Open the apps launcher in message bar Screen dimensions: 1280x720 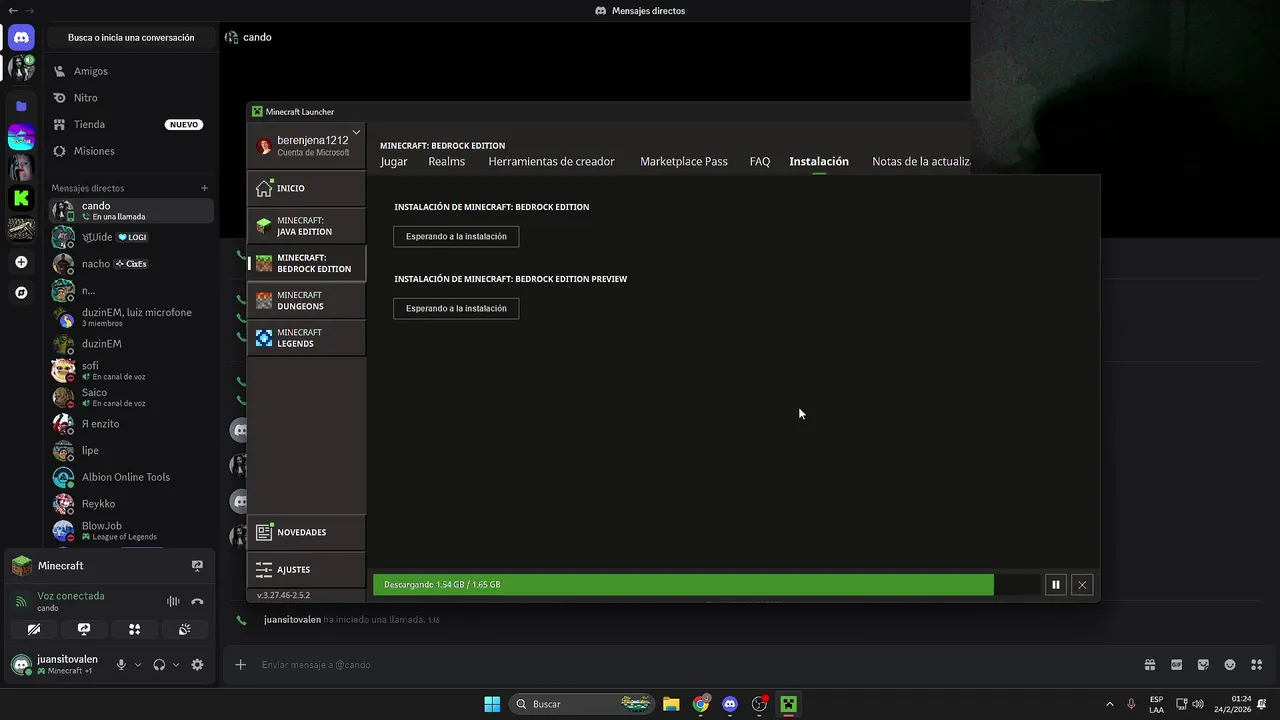(x=1257, y=665)
